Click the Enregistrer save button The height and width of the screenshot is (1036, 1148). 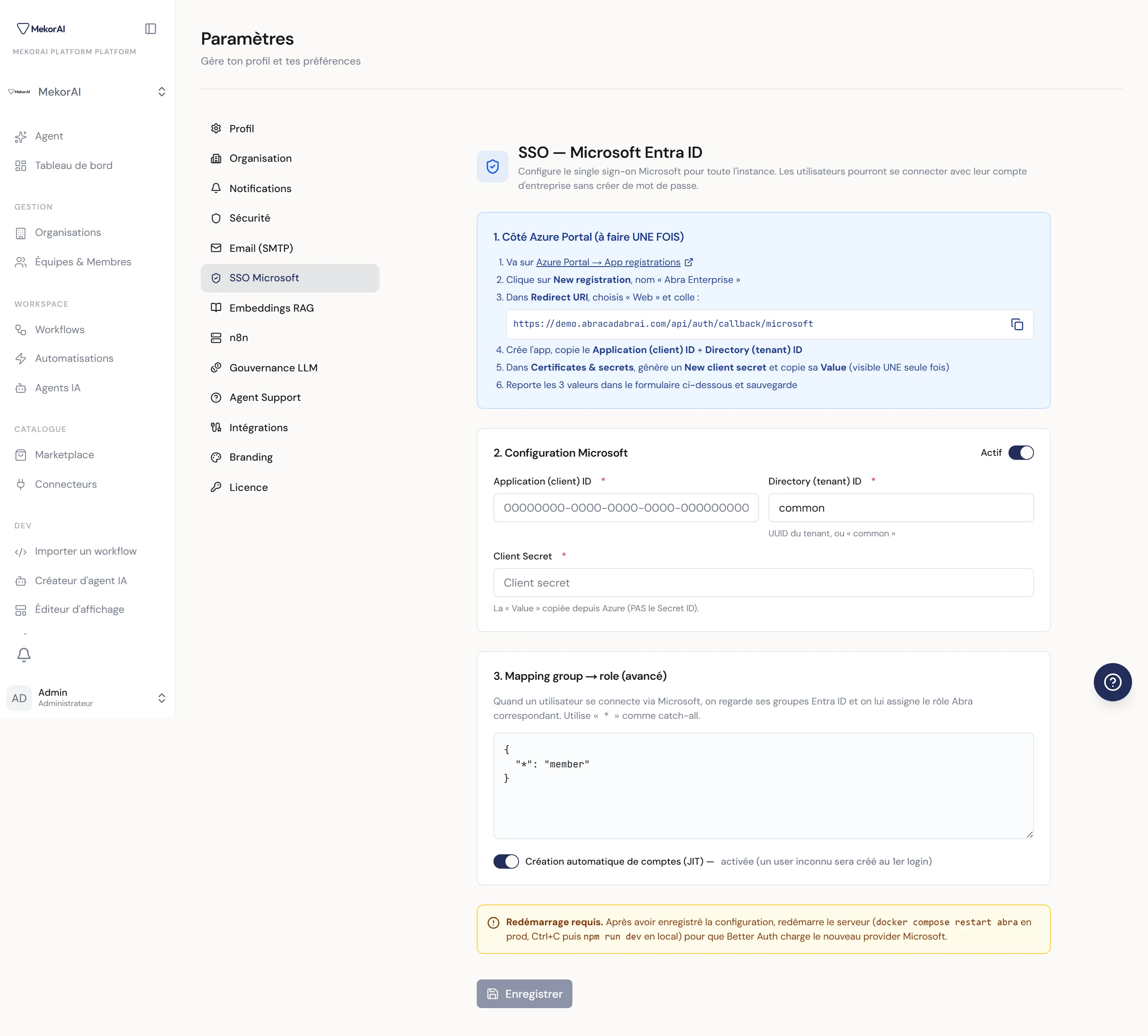(524, 994)
